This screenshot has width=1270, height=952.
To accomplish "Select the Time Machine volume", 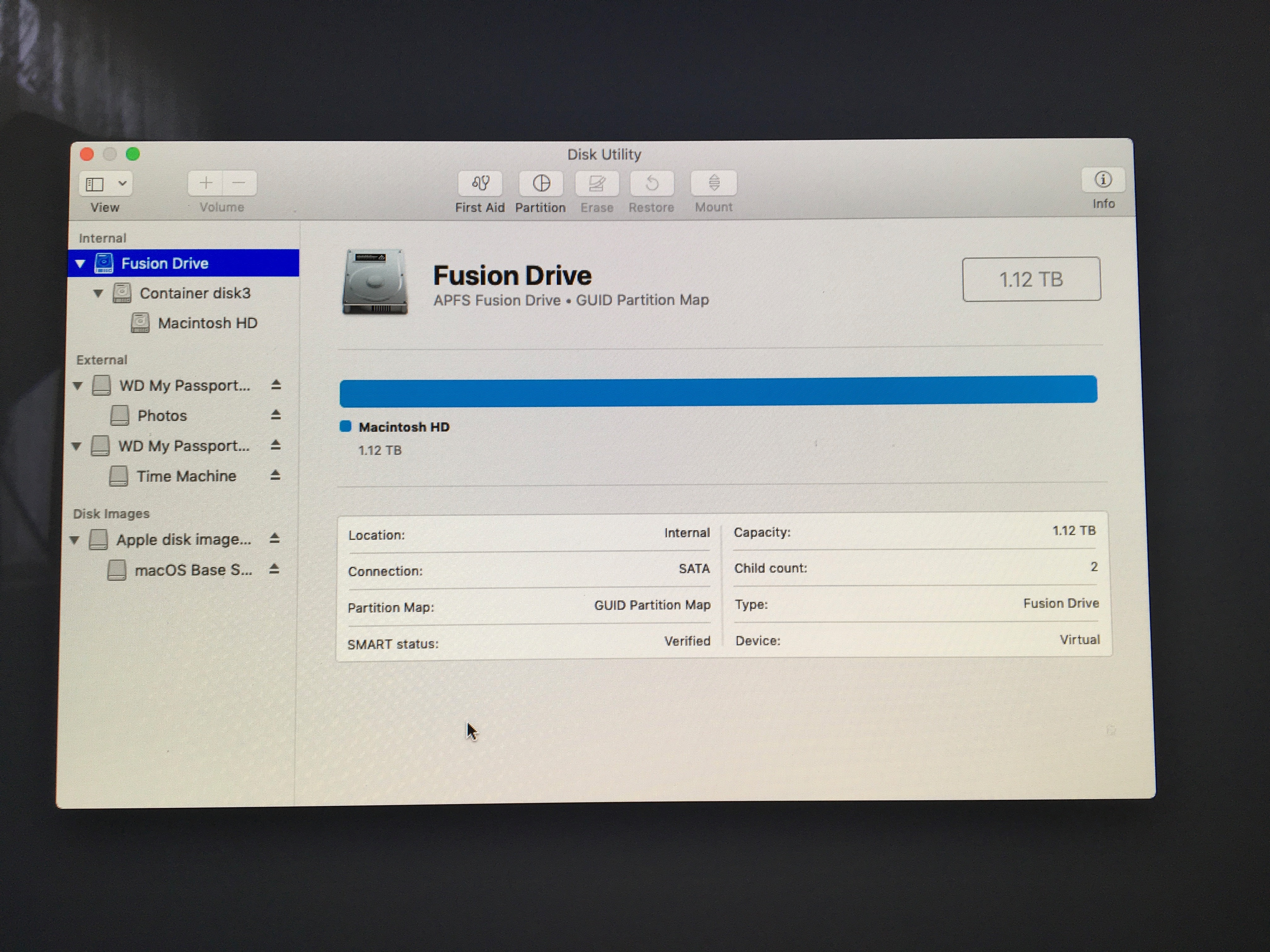I will pos(186,476).
